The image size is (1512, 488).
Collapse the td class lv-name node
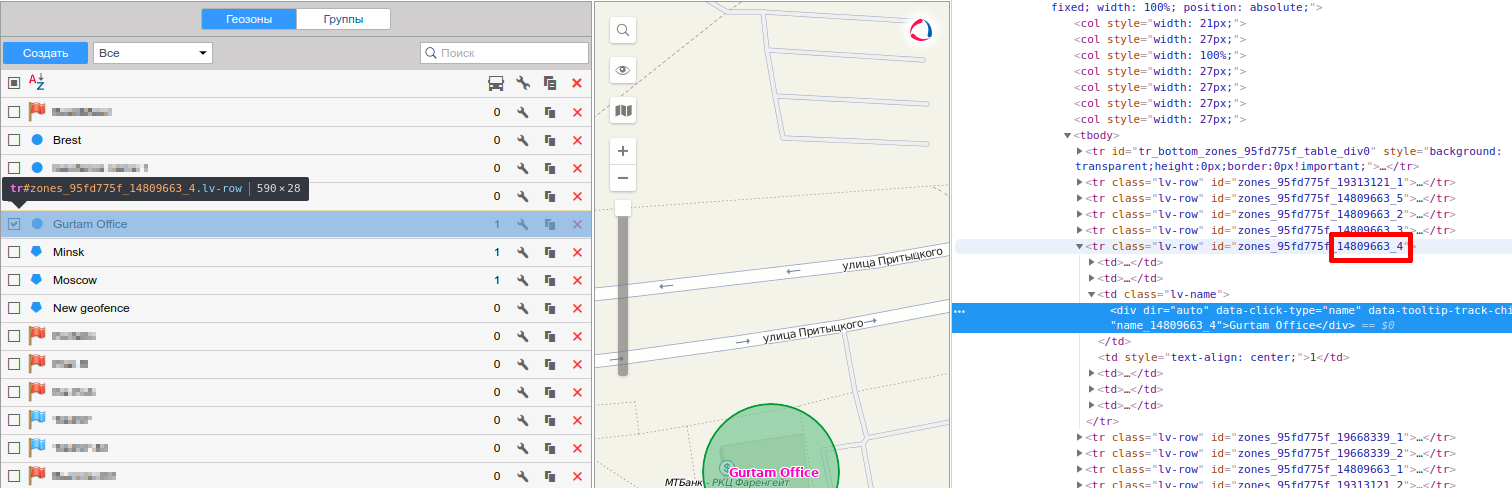click(1091, 294)
